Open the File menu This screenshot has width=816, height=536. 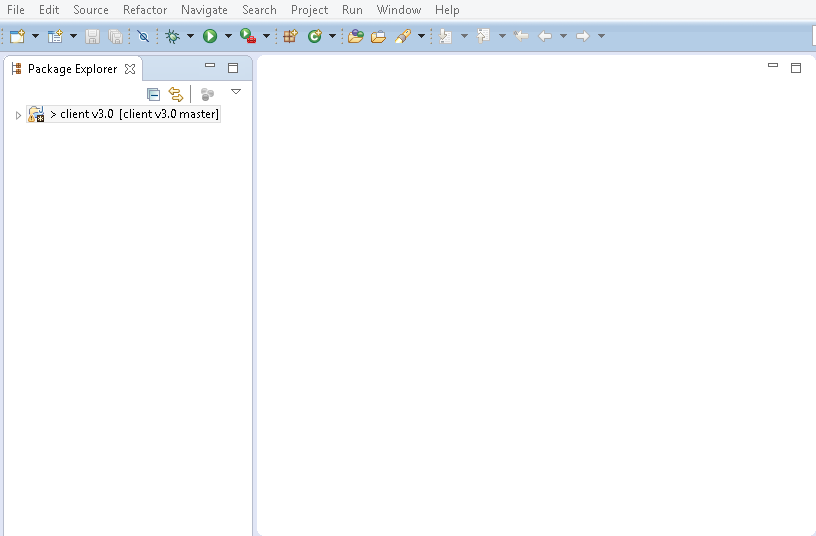(x=16, y=10)
